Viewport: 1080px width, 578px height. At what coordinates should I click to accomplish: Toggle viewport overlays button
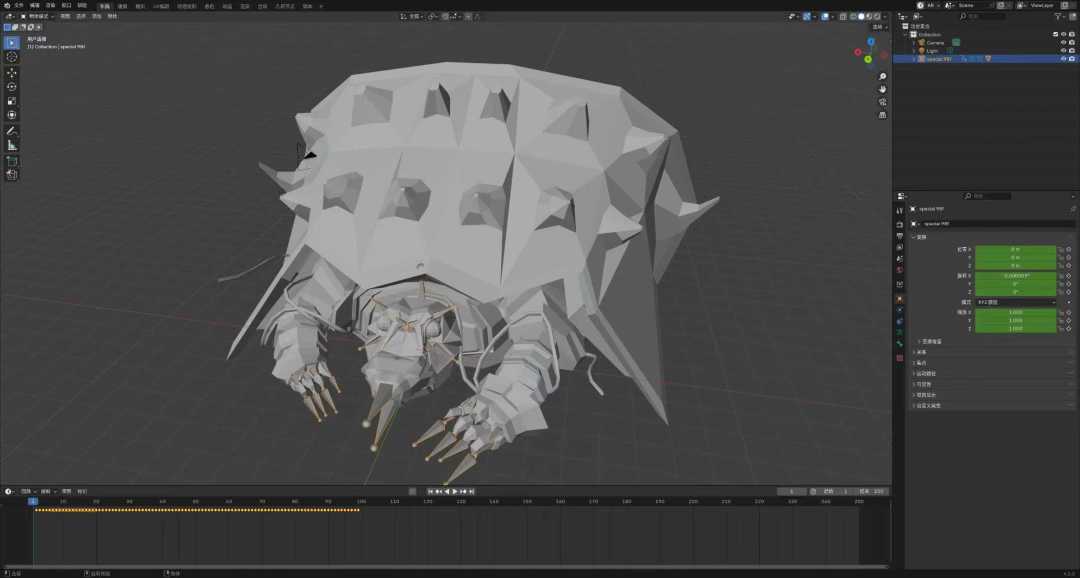click(x=825, y=16)
